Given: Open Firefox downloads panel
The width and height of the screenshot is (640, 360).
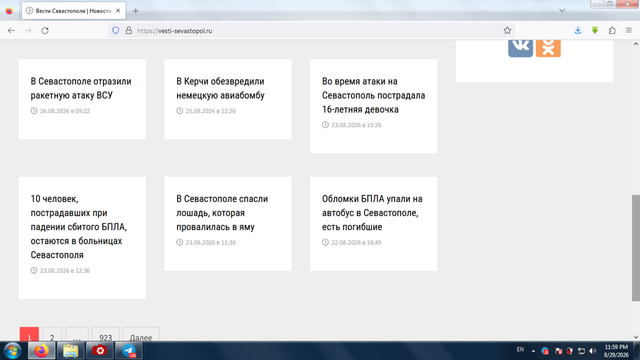Looking at the screenshot, I should 578,31.
